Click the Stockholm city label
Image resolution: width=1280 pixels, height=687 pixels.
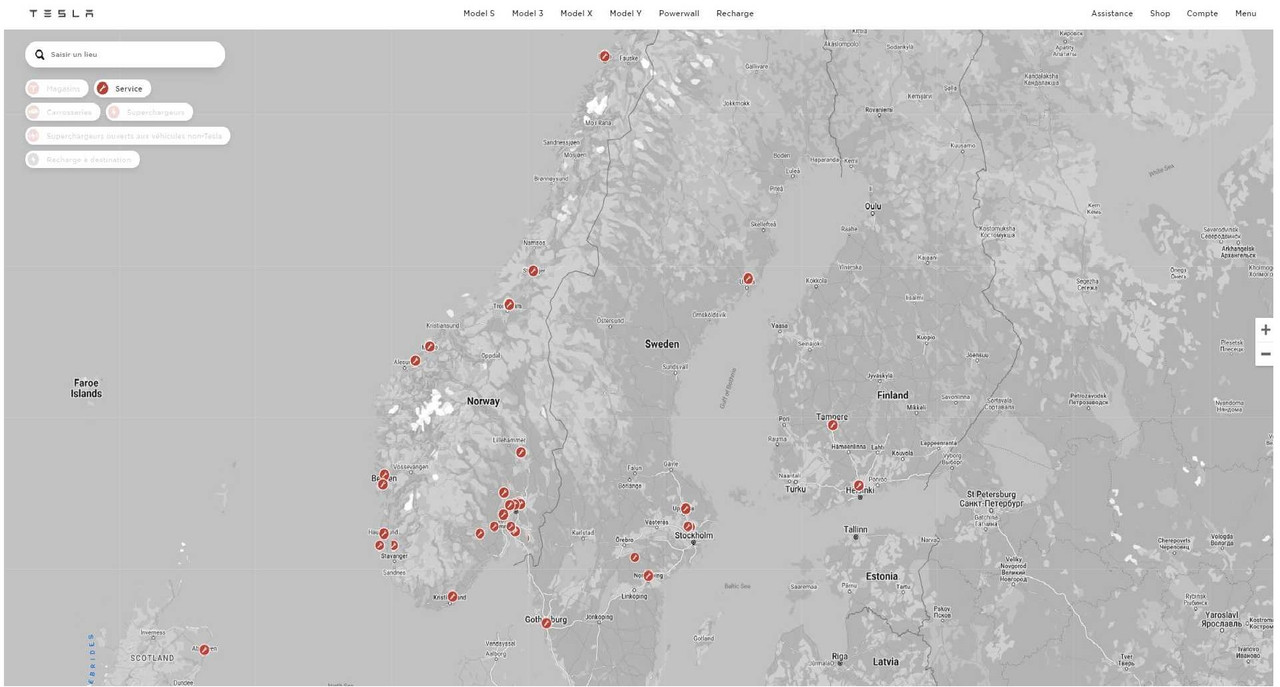tap(694, 535)
